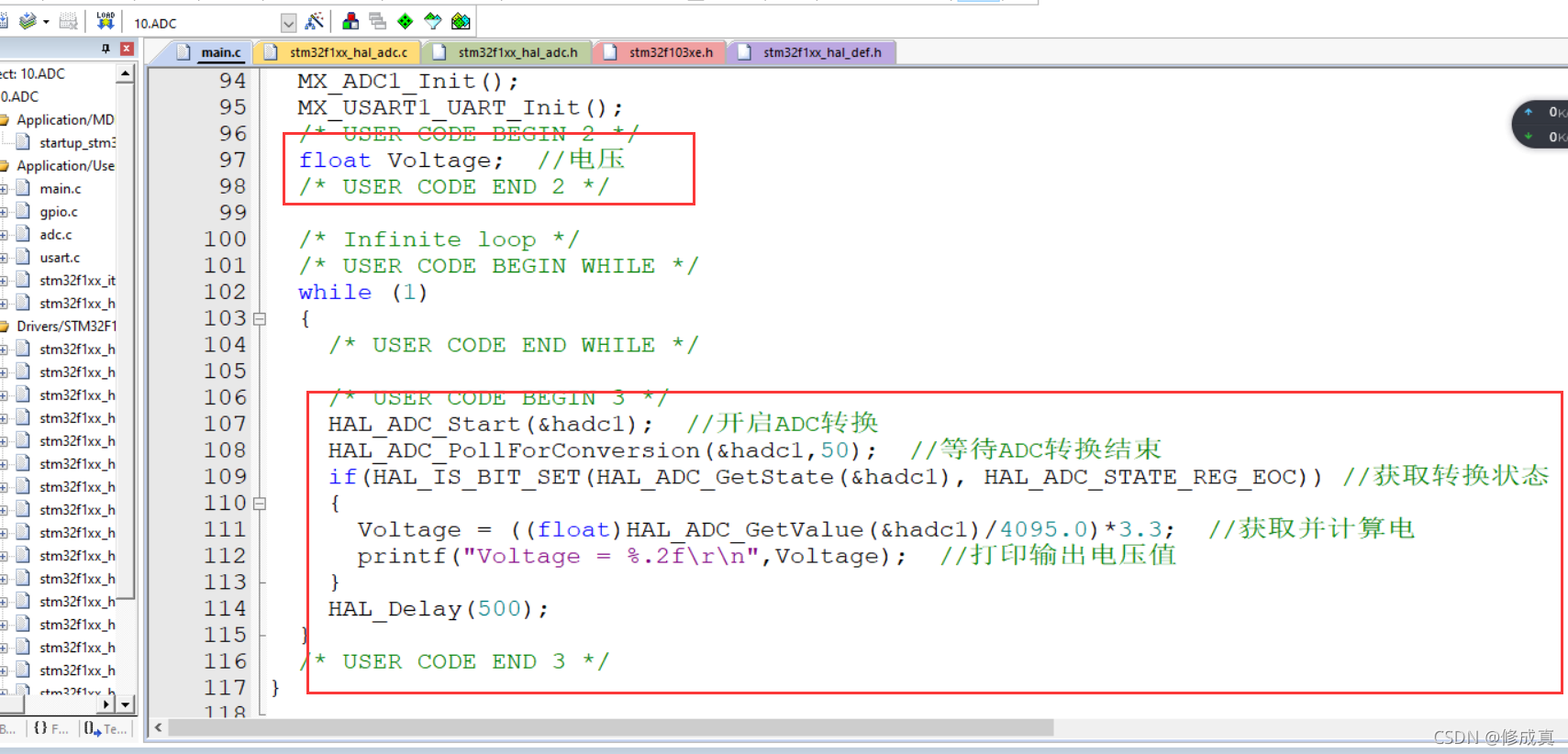Open the small arrow beside batch build icon
The image size is (1568, 754).
[45, 22]
